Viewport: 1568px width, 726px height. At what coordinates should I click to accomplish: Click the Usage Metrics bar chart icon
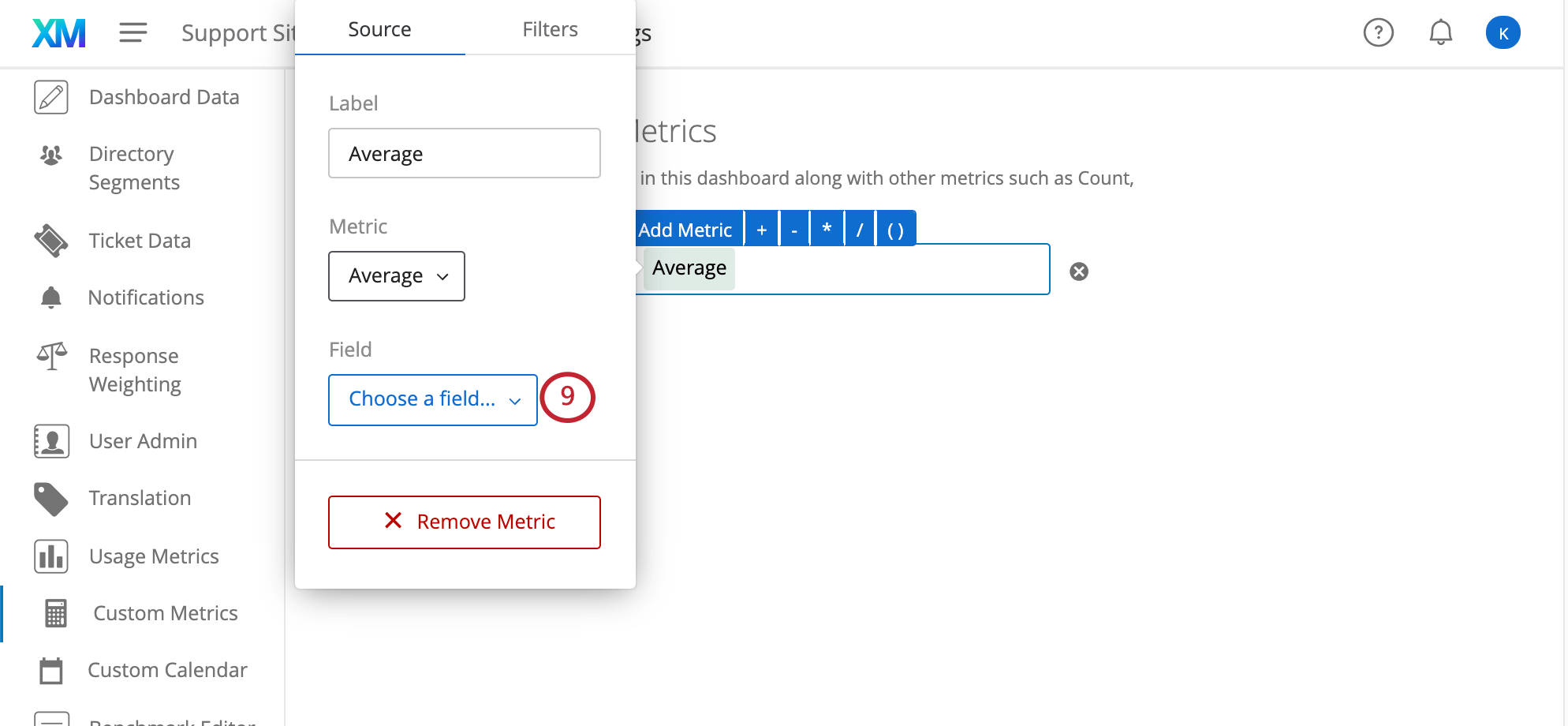[x=51, y=556]
